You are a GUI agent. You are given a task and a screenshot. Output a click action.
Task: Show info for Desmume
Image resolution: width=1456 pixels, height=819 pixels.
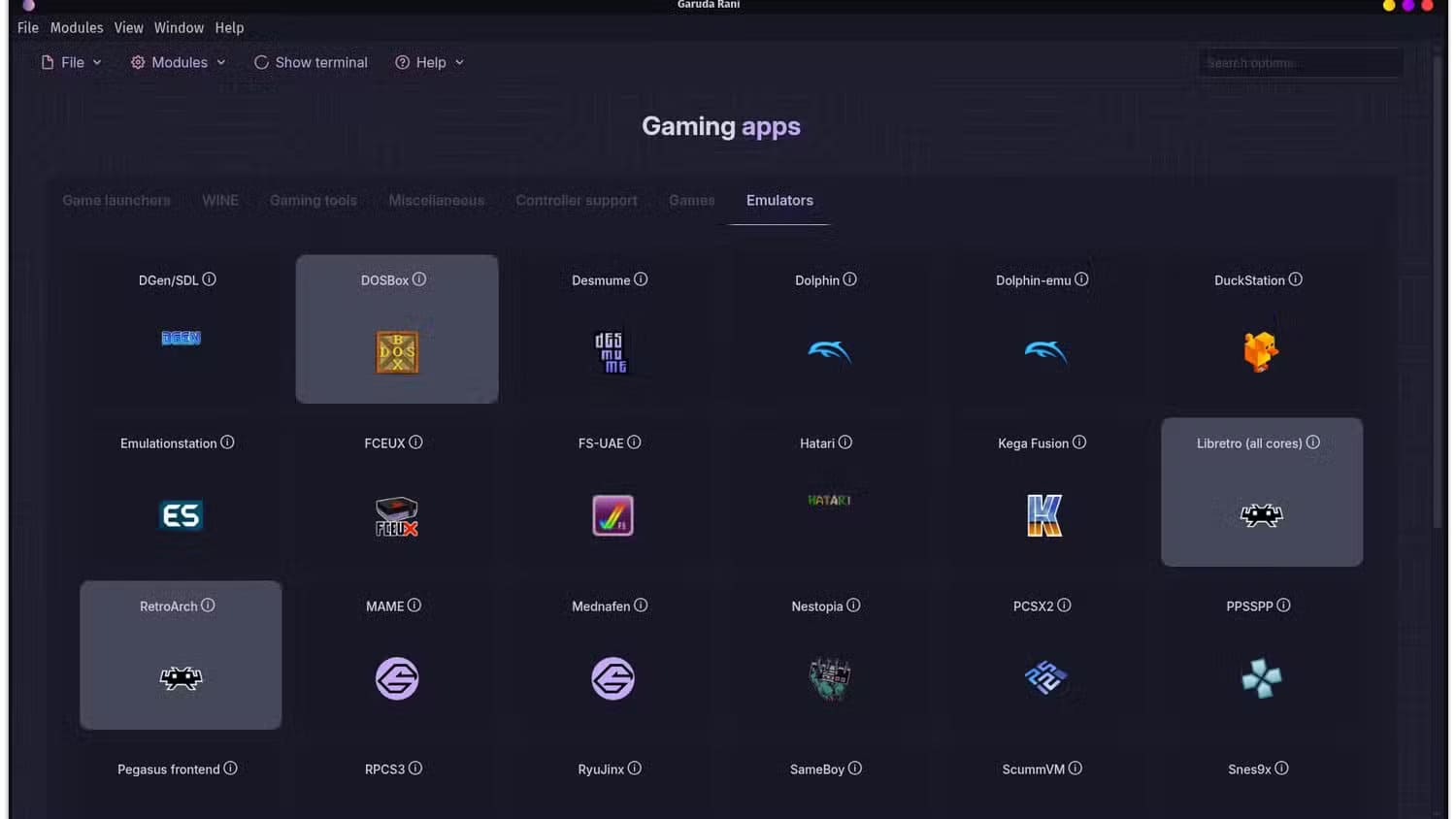click(x=641, y=279)
